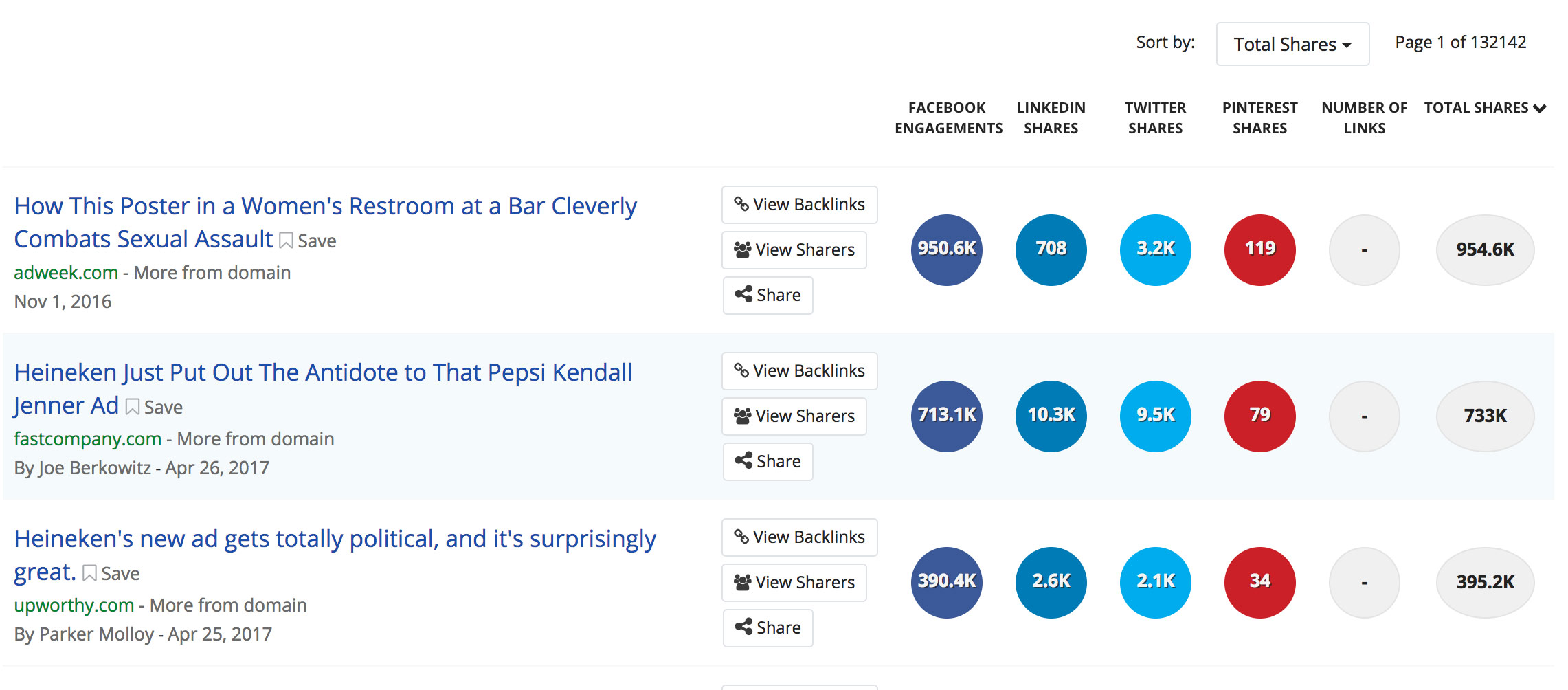Open the adweek.com domain link

coord(66,273)
